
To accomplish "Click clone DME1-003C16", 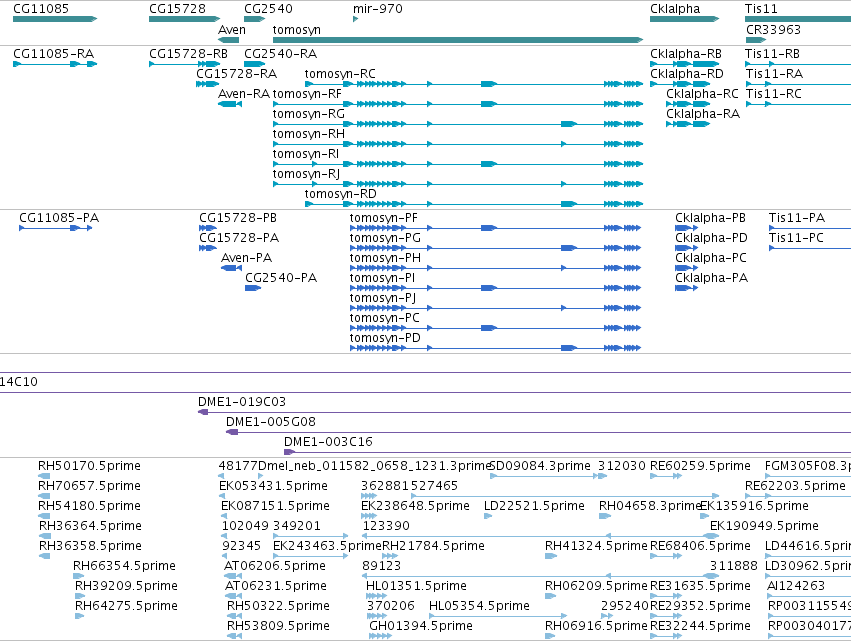I will click(x=328, y=442).
